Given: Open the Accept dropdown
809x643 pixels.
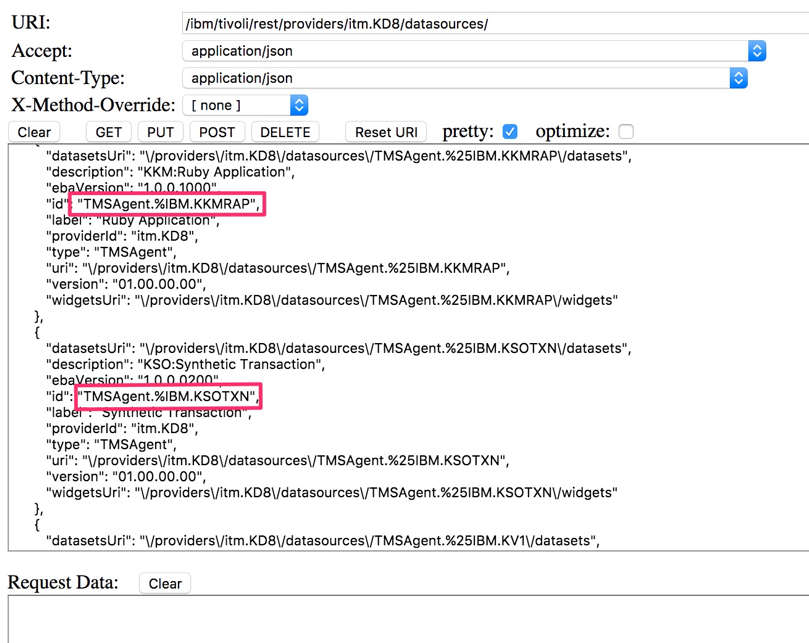Looking at the screenshot, I should pyautogui.click(x=474, y=51).
